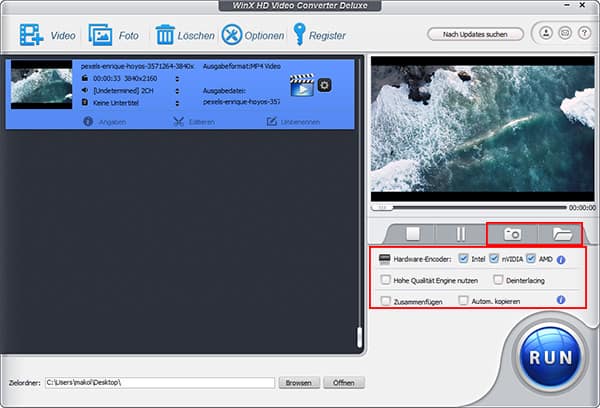600x408 pixels.
Task: Enable Hohe Qualität Engine nutzen
Action: 385,280
